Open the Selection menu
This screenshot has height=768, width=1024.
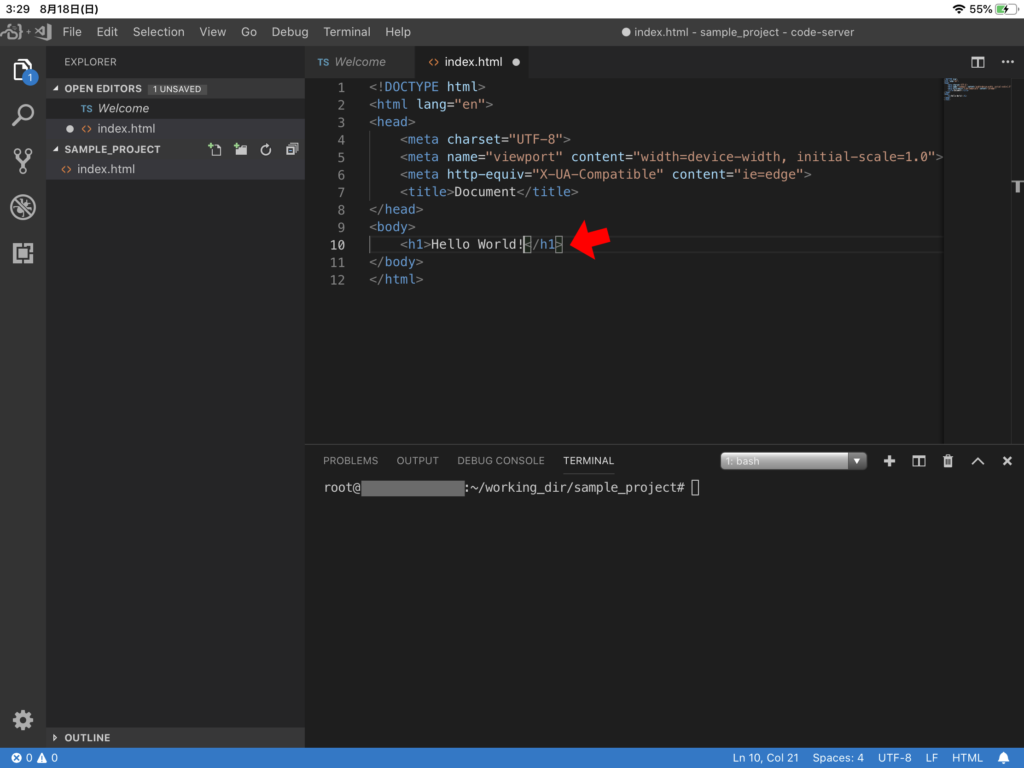pos(159,32)
